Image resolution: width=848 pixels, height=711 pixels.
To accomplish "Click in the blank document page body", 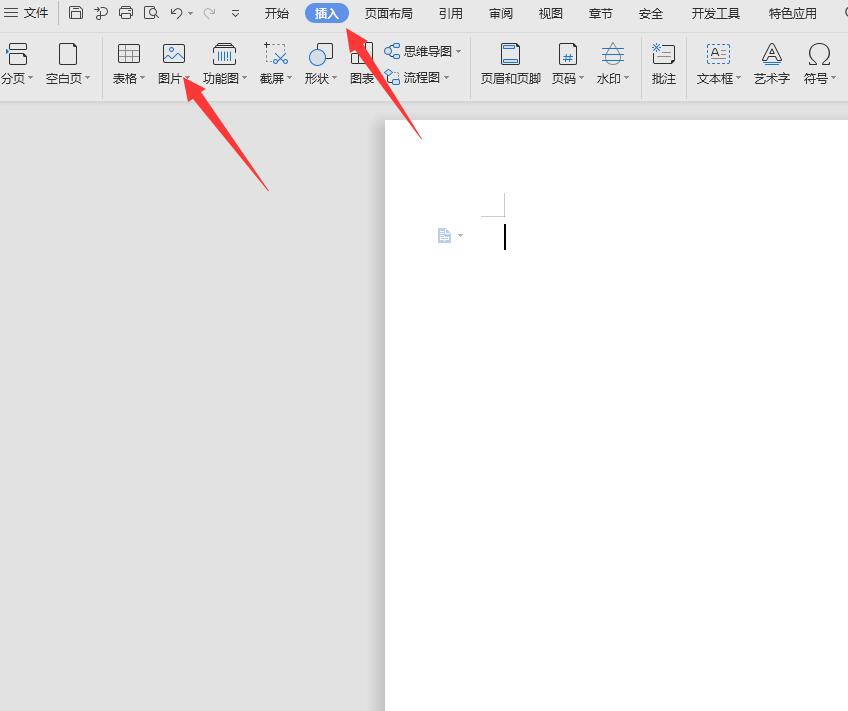I will click(x=616, y=415).
